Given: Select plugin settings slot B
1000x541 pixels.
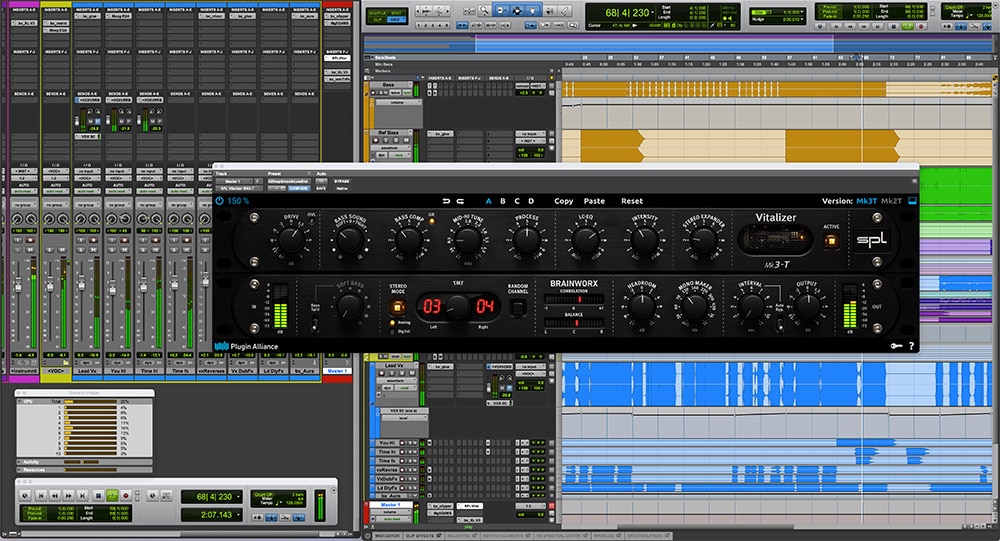Looking at the screenshot, I should tap(503, 201).
